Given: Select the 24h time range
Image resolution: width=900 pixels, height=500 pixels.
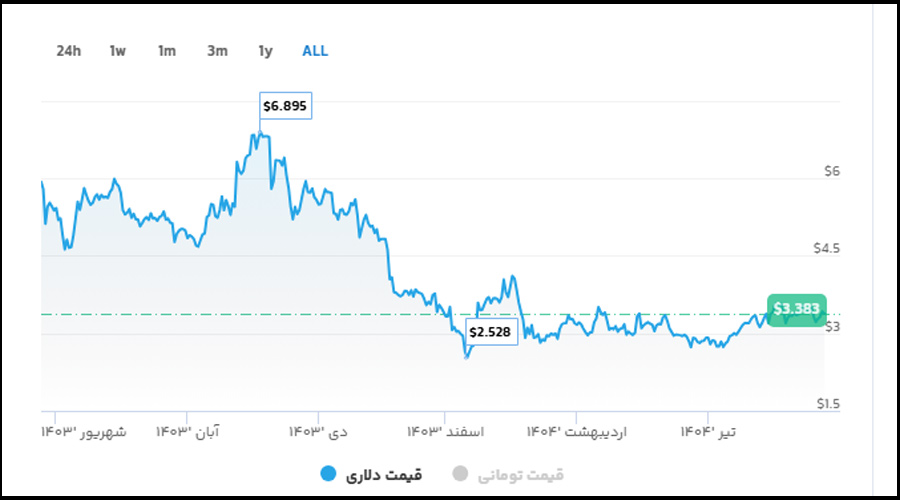Looking at the screenshot, I should (x=68, y=51).
